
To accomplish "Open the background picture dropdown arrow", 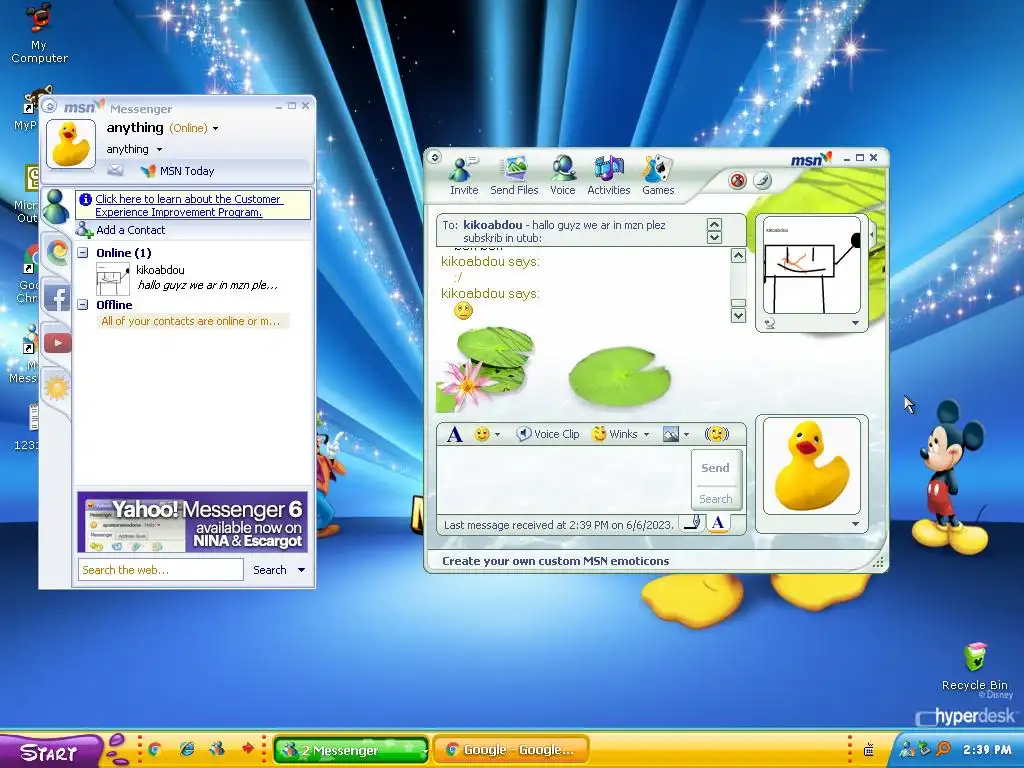I will pos(686,434).
